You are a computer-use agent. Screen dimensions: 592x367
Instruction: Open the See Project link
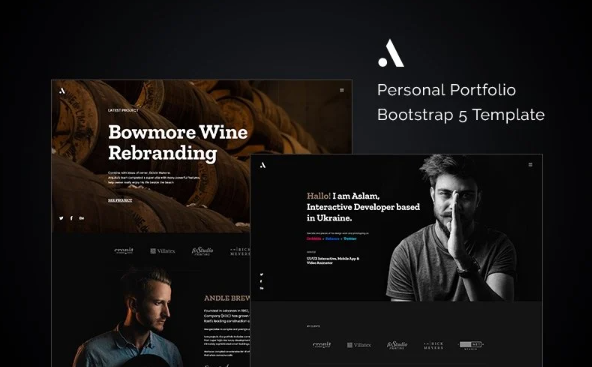point(120,200)
